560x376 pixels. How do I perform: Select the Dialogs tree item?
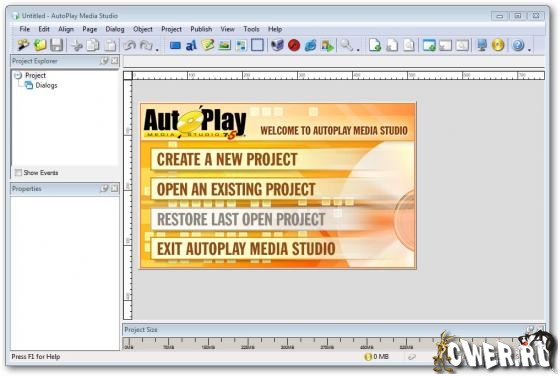(46, 85)
